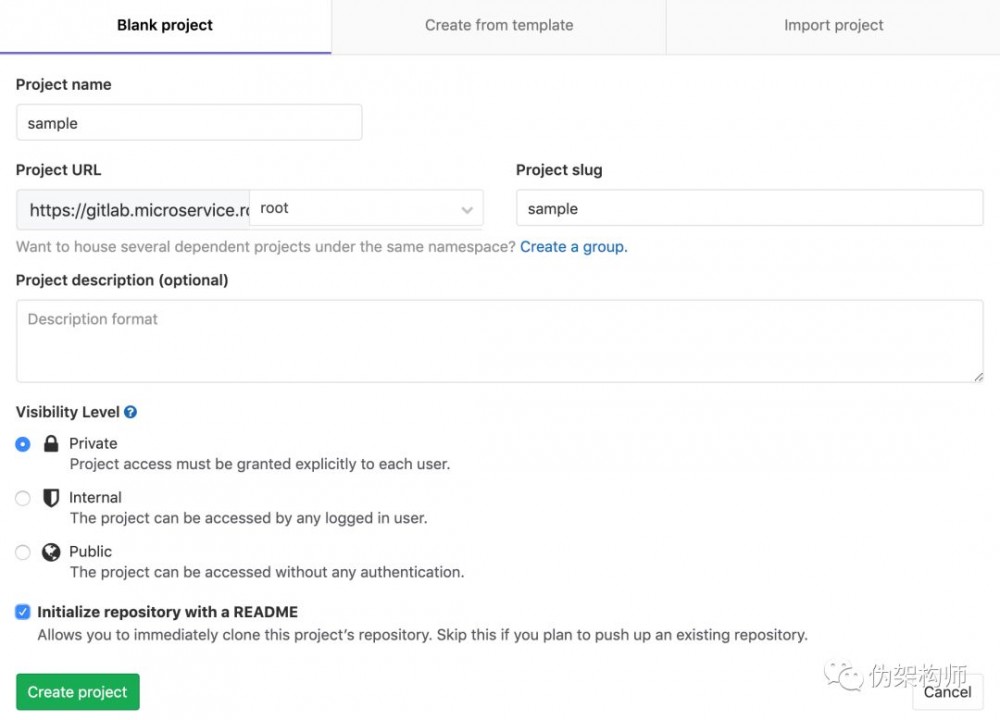The image size is (1000, 720).
Task: Choose the Public visibility radio button
Action: pos(23,552)
